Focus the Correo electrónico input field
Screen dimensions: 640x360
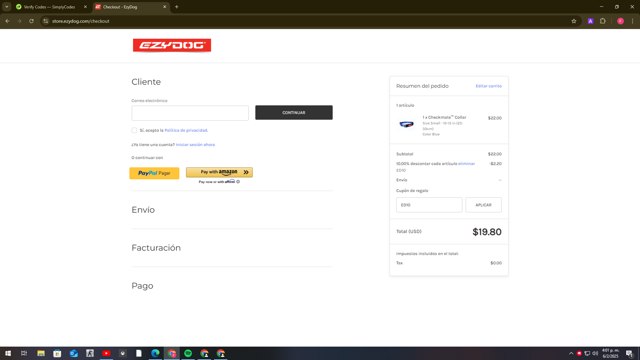(190, 113)
